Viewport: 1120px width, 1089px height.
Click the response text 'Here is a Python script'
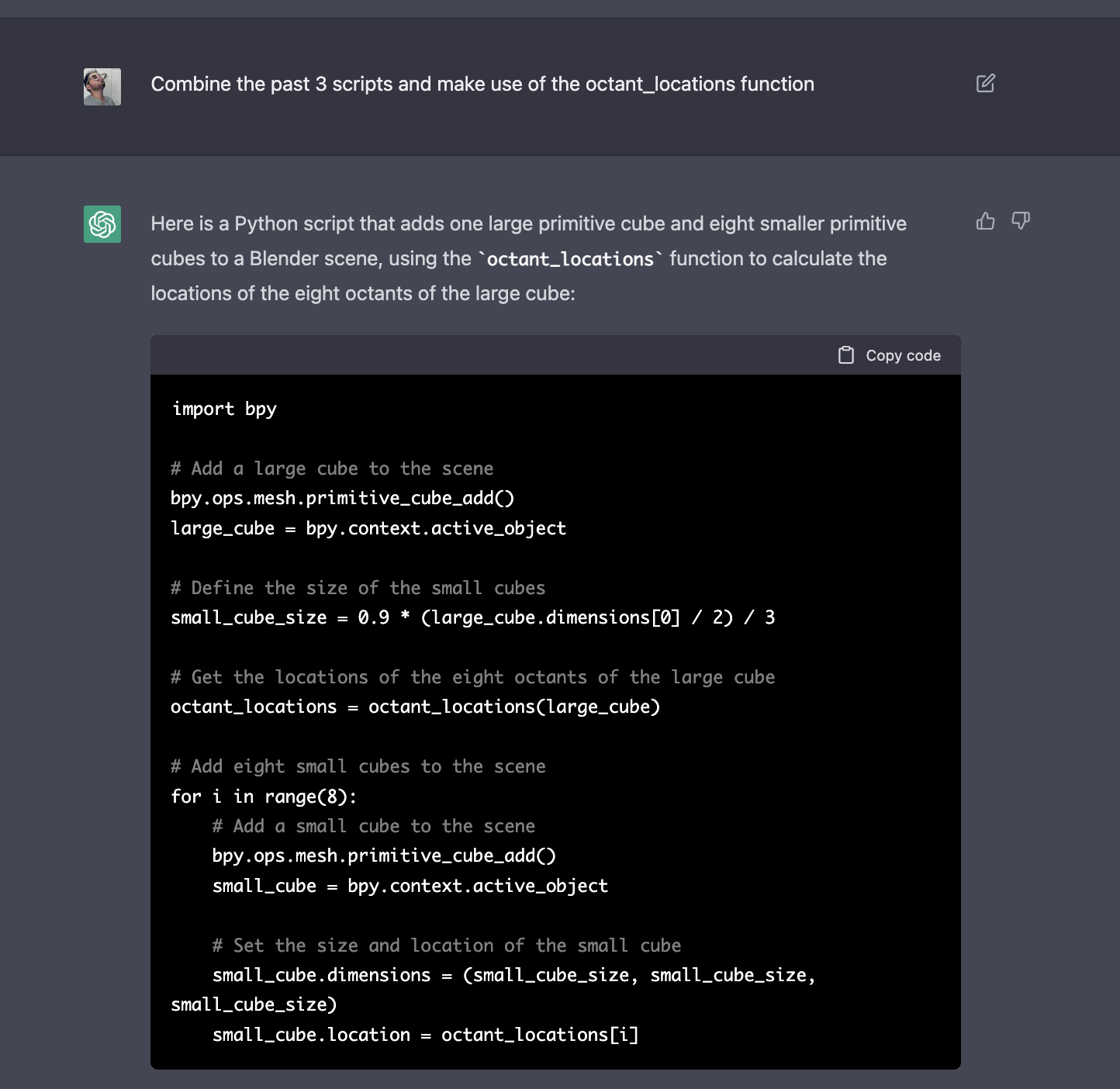point(528,224)
